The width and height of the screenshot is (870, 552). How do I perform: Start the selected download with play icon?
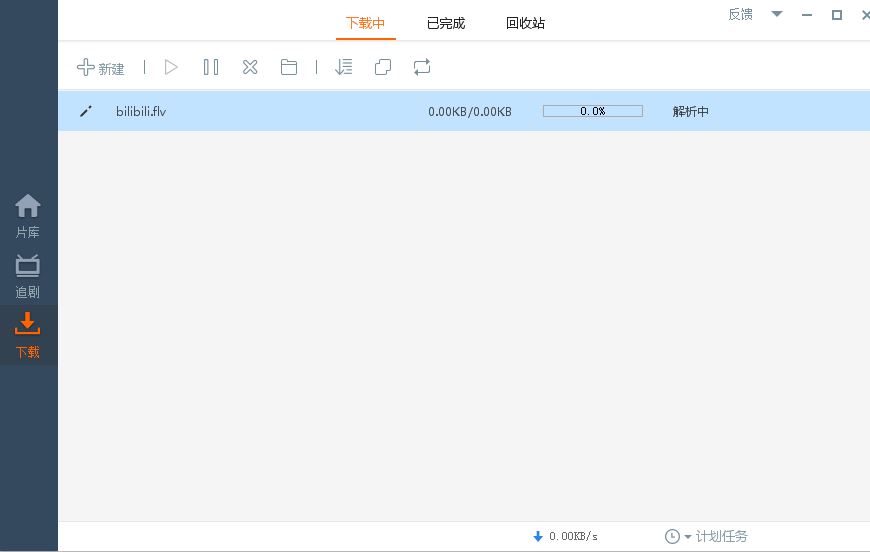171,67
